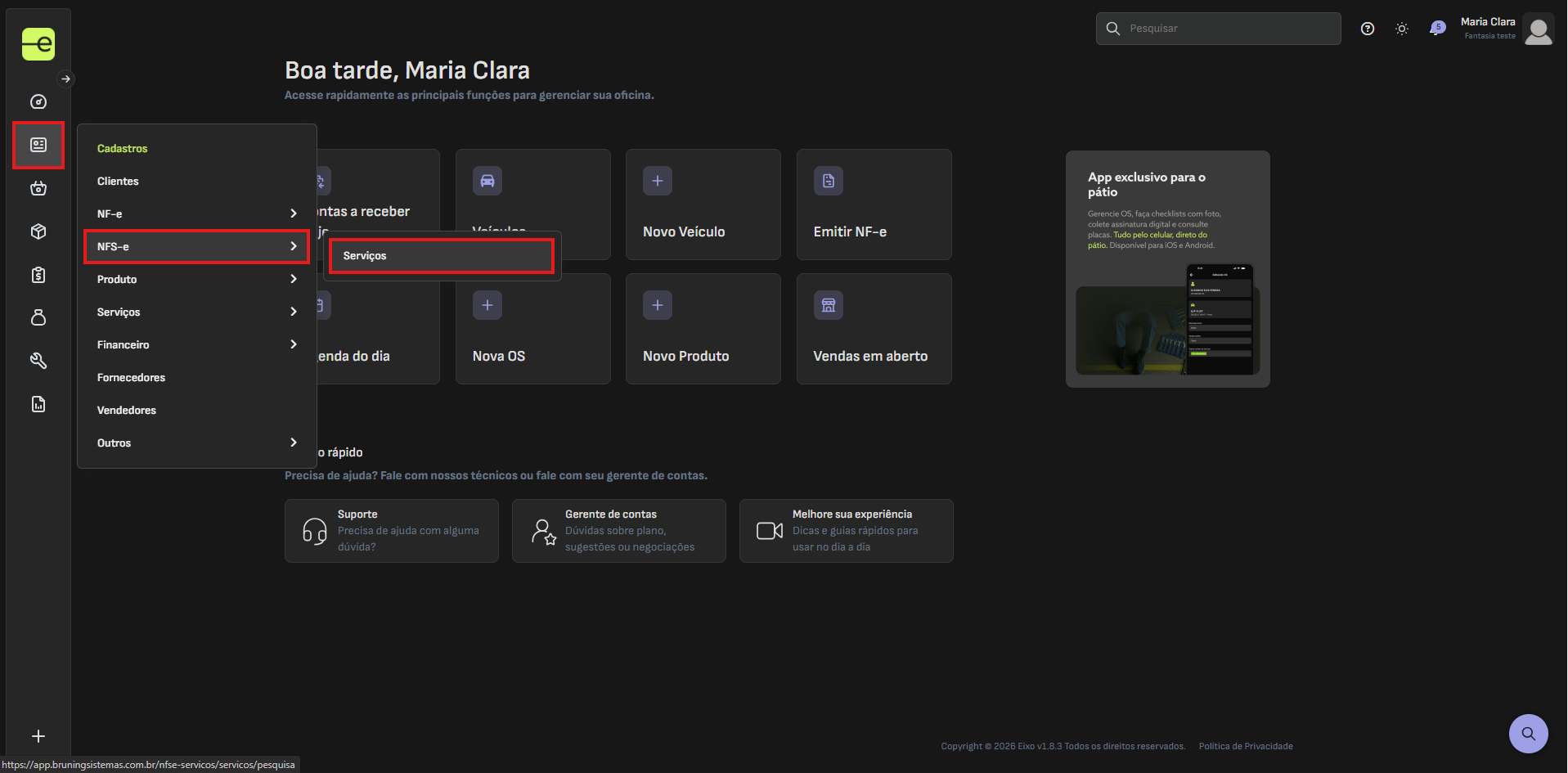Open the Vendas em aberto card

[x=874, y=329]
